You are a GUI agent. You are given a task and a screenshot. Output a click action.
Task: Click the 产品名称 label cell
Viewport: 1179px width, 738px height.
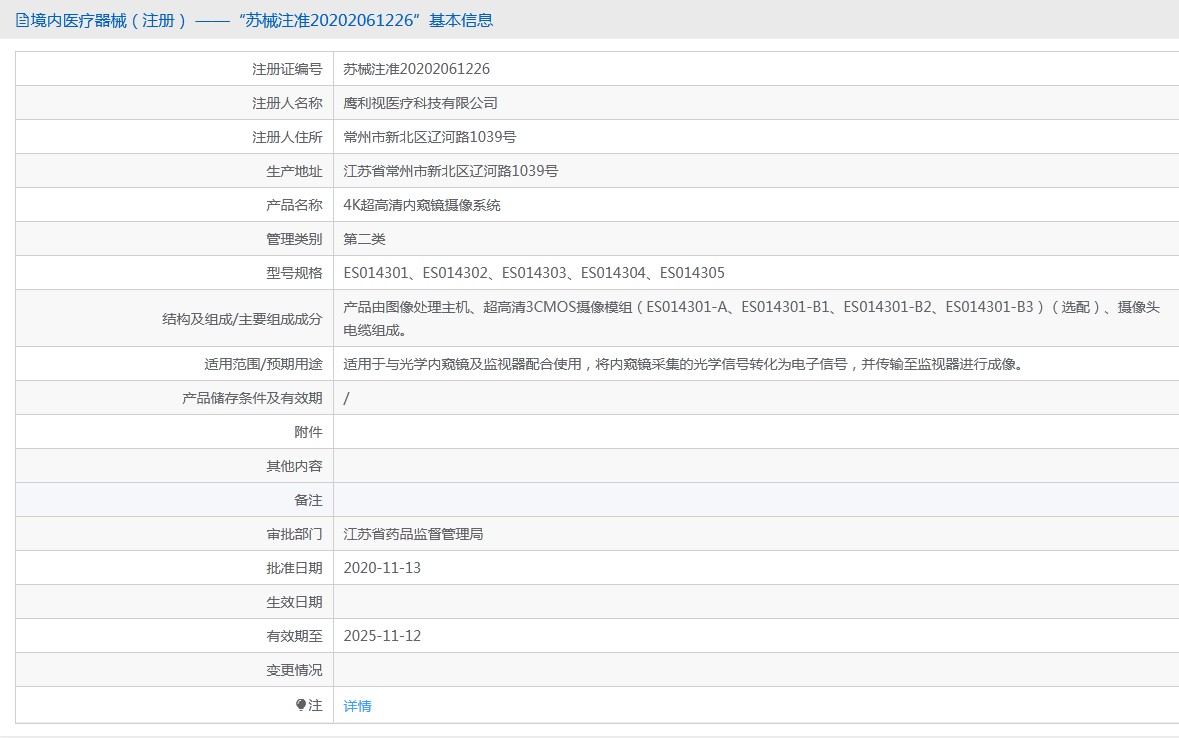pyautogui.click(x=174, y=205)
